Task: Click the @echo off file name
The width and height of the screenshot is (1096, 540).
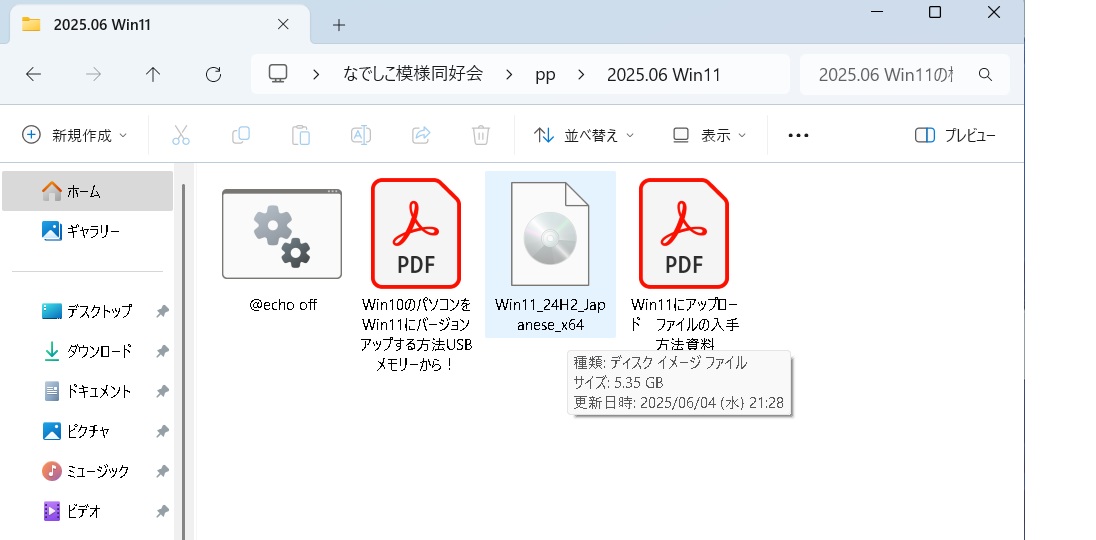Action: pyautogui.click(x=283, y=305)
